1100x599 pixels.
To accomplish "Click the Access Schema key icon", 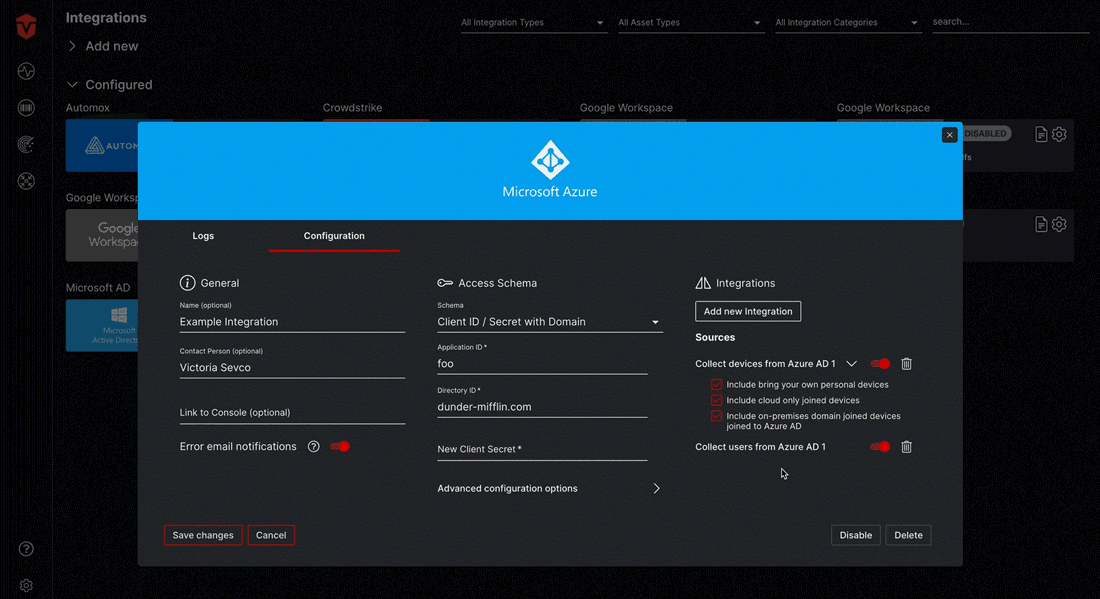I will coord(445,283).
